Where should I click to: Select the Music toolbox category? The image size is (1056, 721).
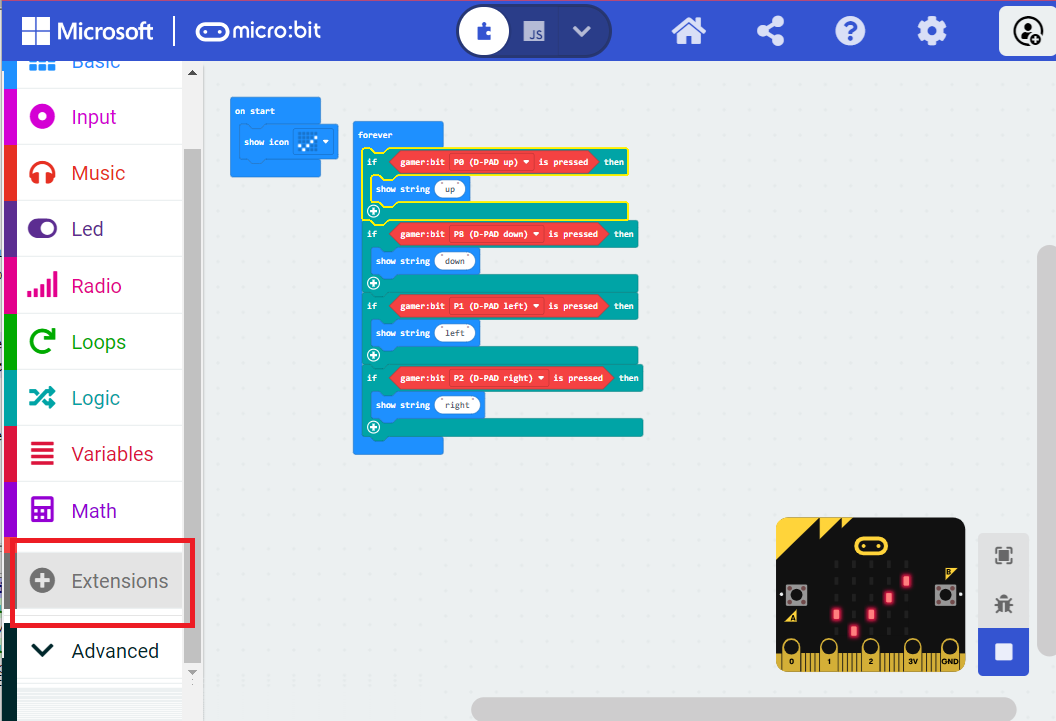97,173
